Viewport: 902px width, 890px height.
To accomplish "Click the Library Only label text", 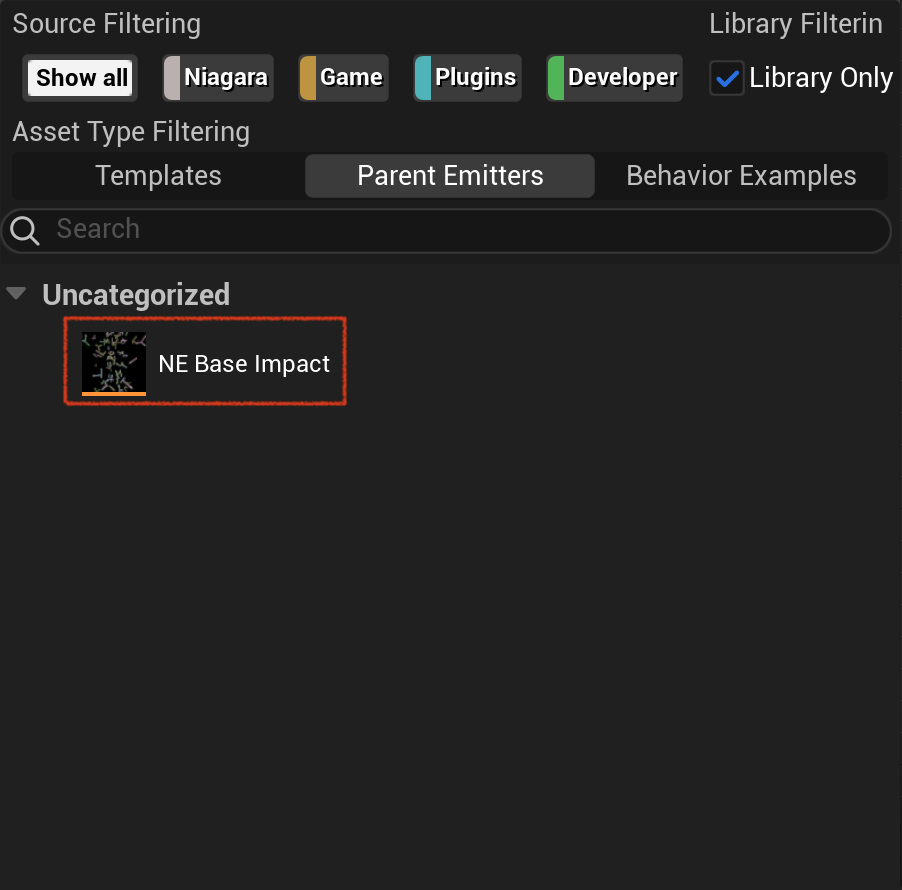I will coord(821,78).
